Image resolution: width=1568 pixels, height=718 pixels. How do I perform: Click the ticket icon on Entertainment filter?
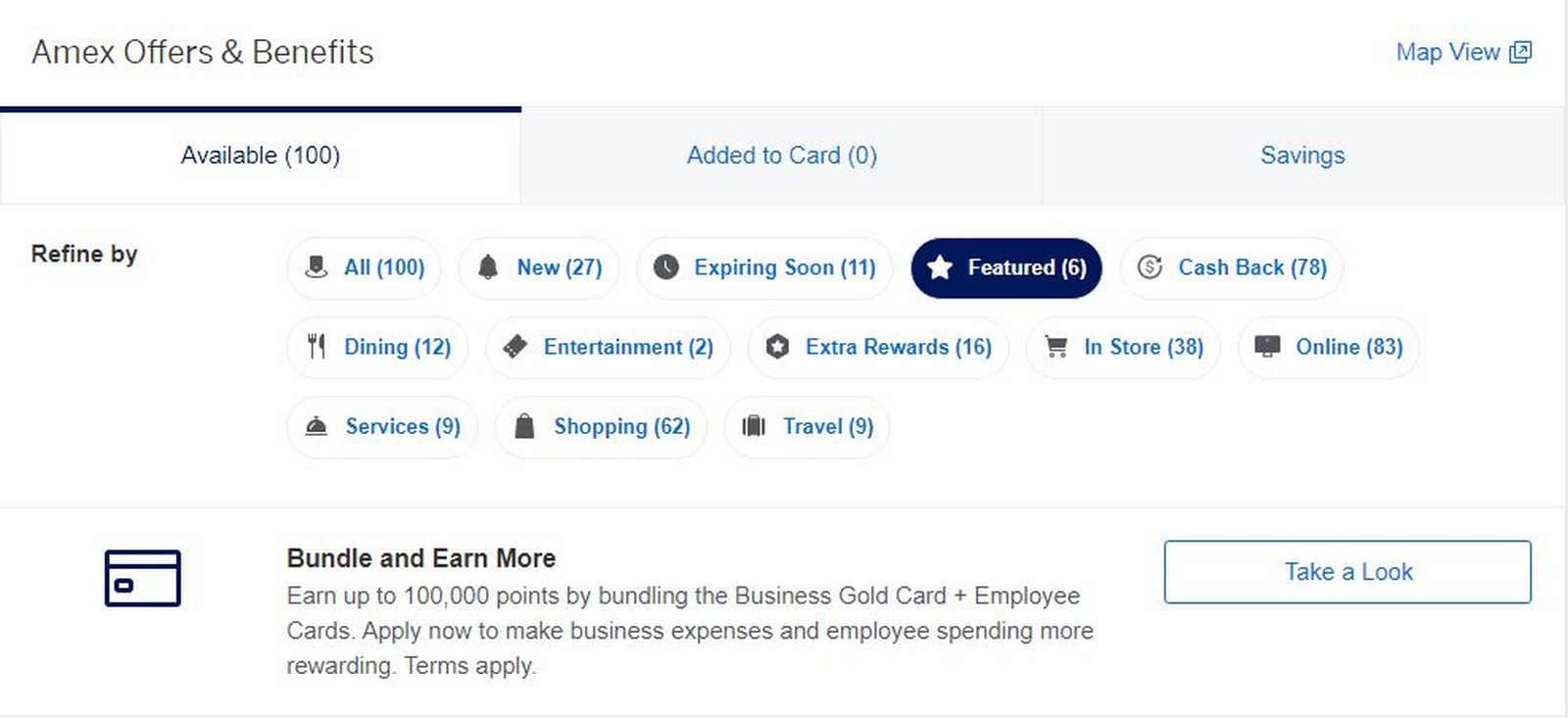(514, 347)
